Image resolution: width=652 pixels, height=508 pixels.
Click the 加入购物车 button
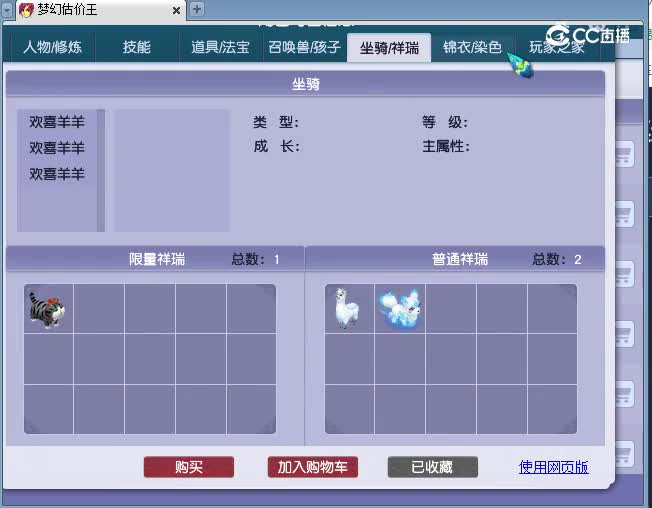pos(313,467)
